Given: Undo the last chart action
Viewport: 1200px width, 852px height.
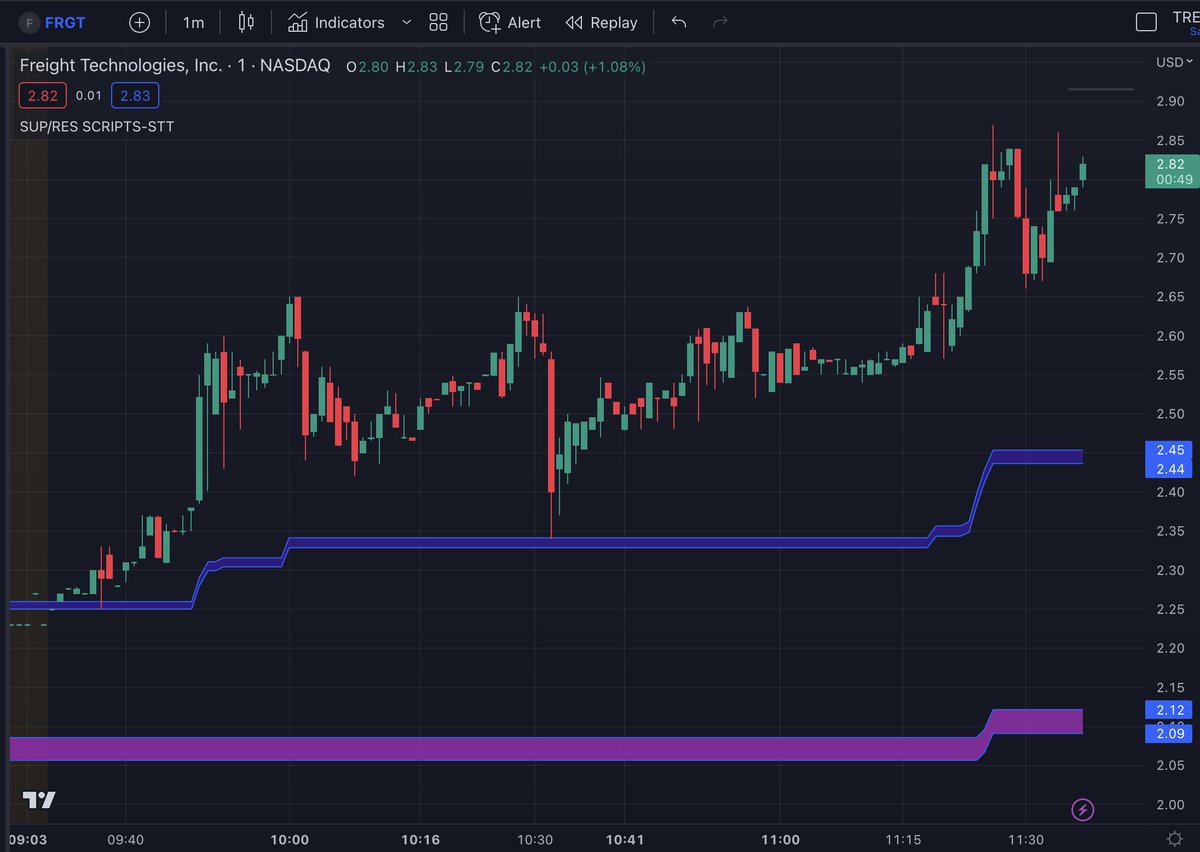Looking at the screenshot, I should (x=679, y=22).
